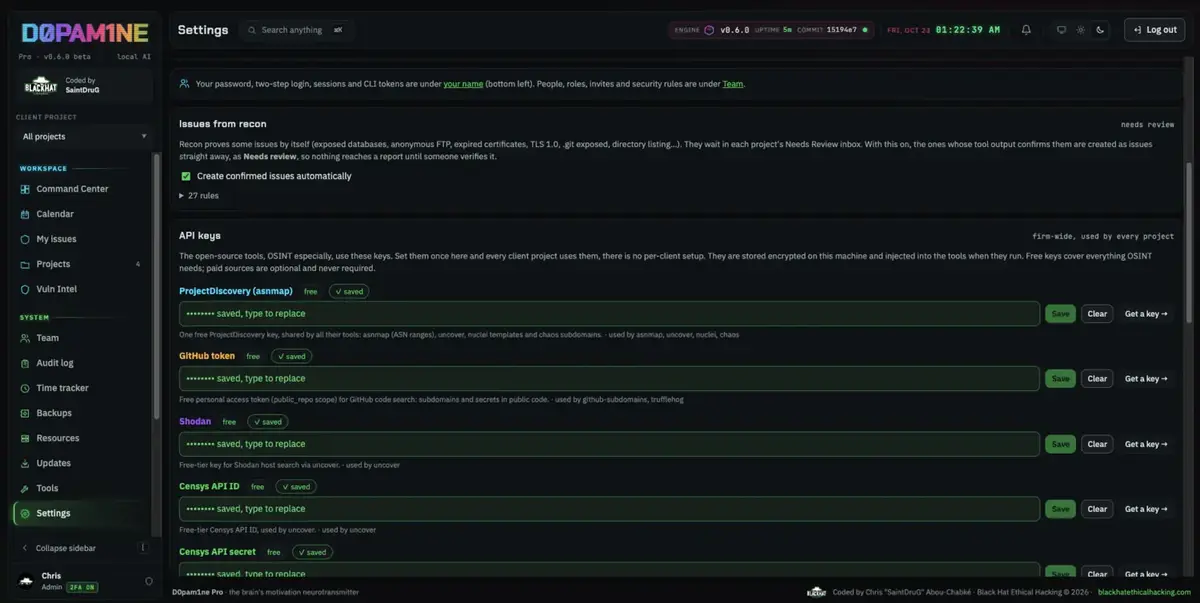Clear the GitHub token
This screenshot has height=603, width=1200.
point(1097,379)
